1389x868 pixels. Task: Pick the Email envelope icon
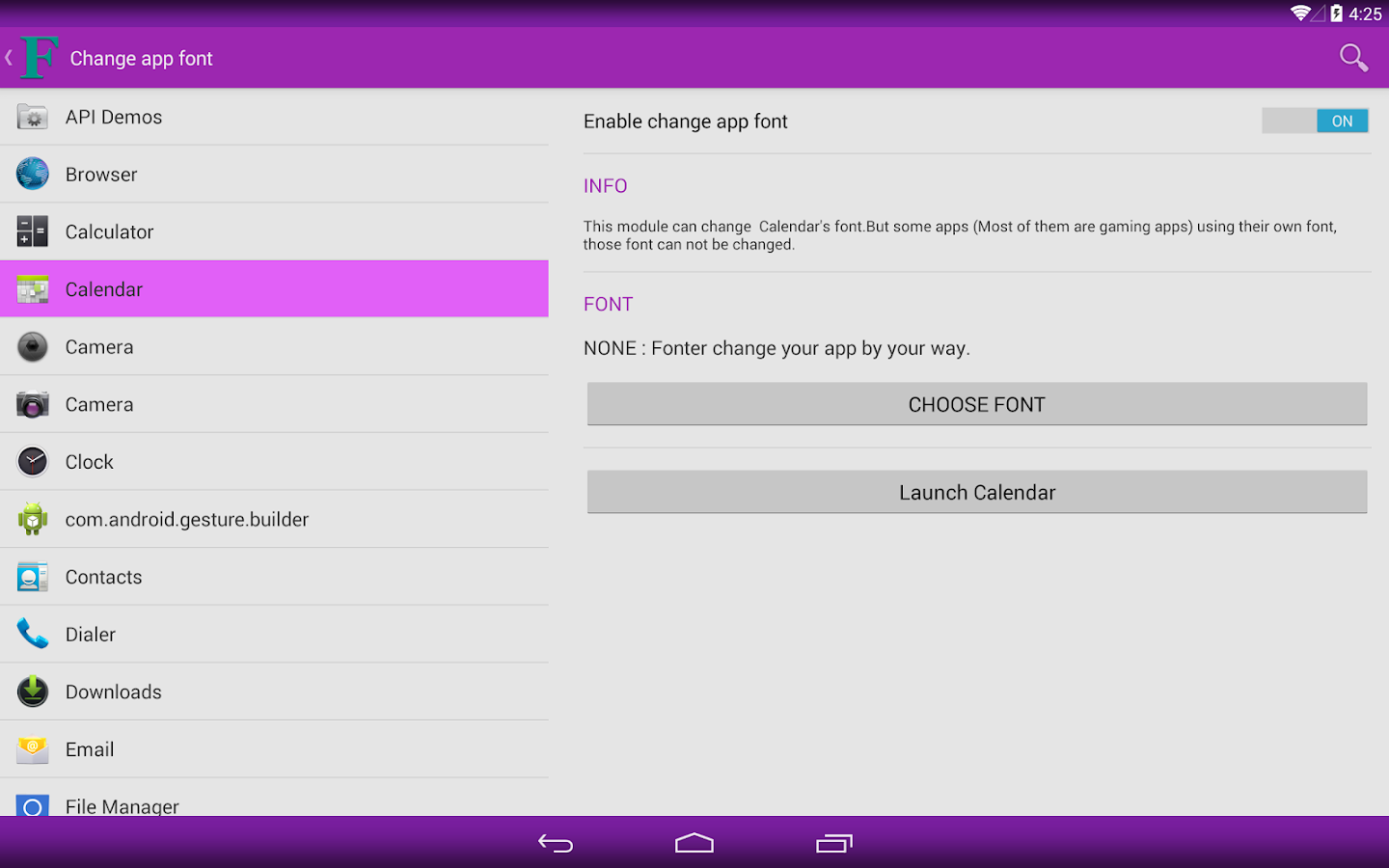33,749
